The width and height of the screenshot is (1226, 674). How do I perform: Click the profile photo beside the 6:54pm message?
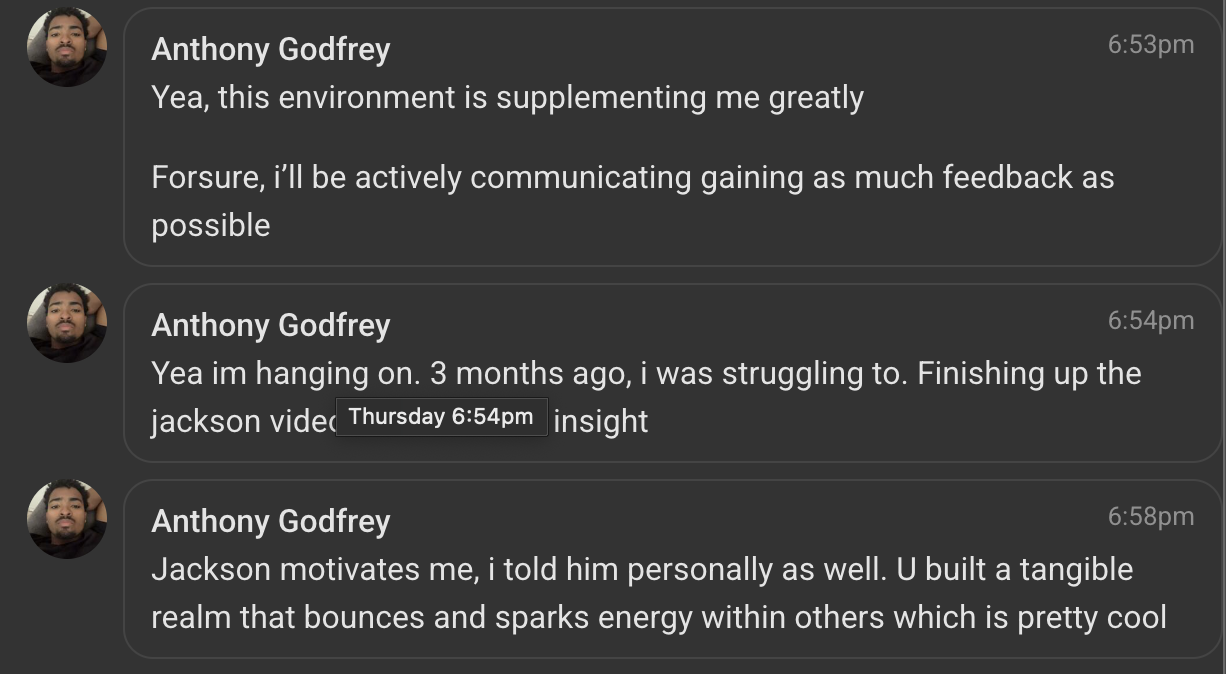tap(67, 323)
